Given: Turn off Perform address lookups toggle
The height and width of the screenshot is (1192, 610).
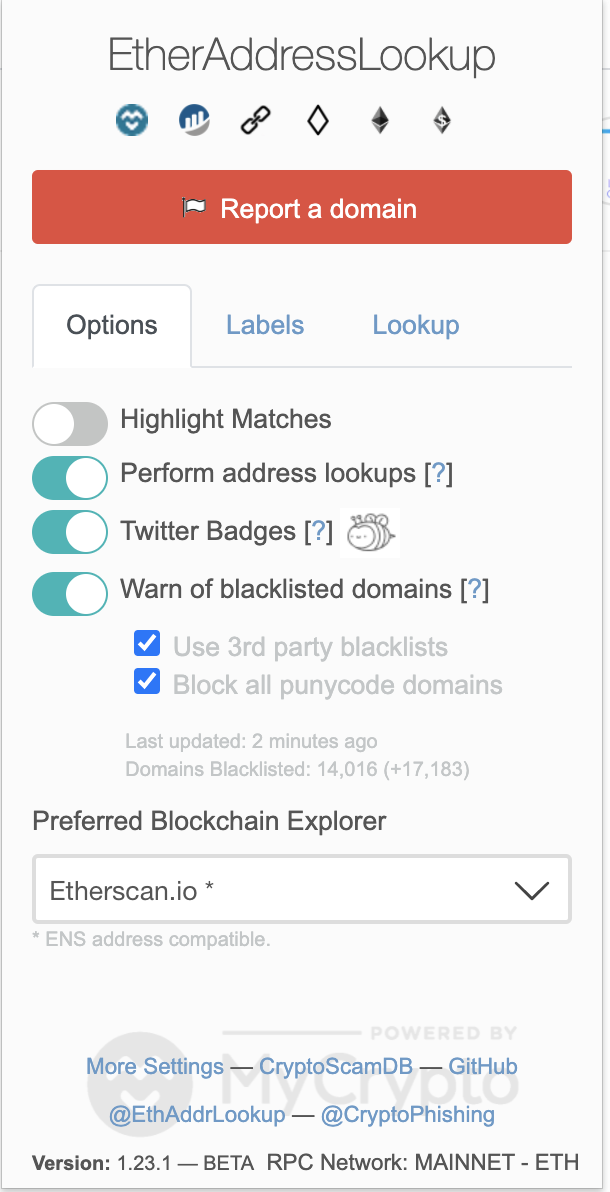Looking at the screenshot, I should [x=70, y=477].
